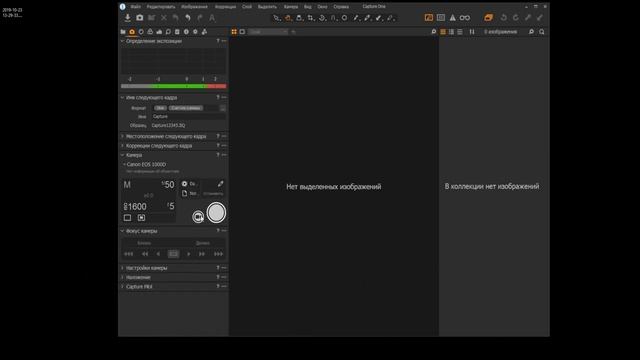Screen dimensions: 640x360
Task: Click the rotate right toolbar icon
Action: [x=516, y=18]
